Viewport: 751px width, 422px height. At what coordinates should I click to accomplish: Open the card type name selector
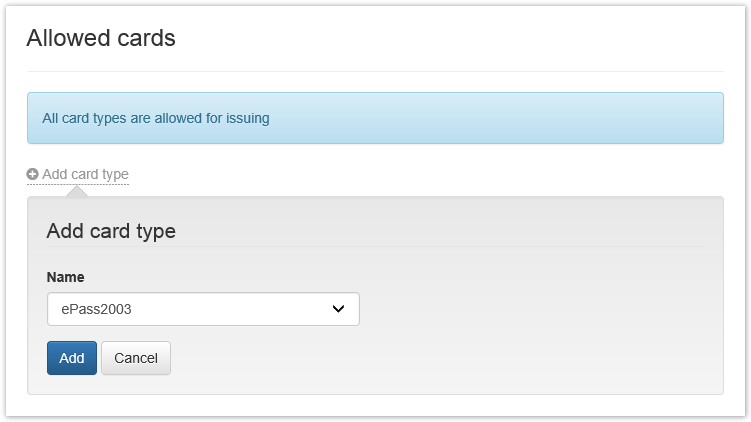(x=203, y=309)
